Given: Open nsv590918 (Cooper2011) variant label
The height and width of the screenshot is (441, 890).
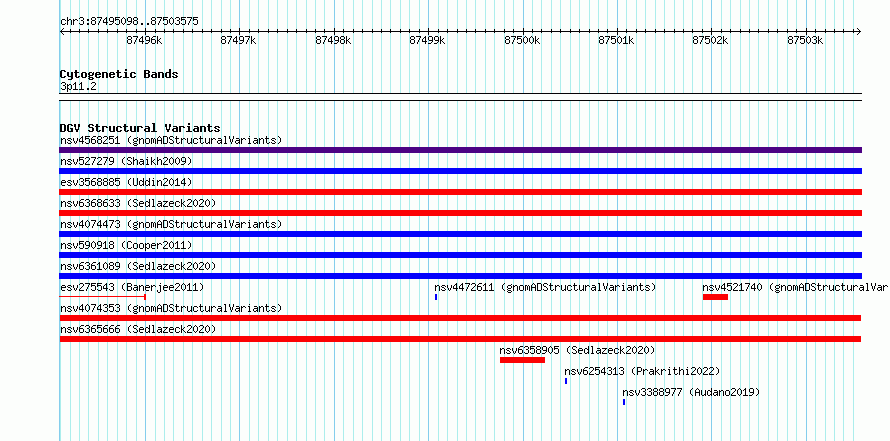Looking at the screenshot, I should [126, 245].
